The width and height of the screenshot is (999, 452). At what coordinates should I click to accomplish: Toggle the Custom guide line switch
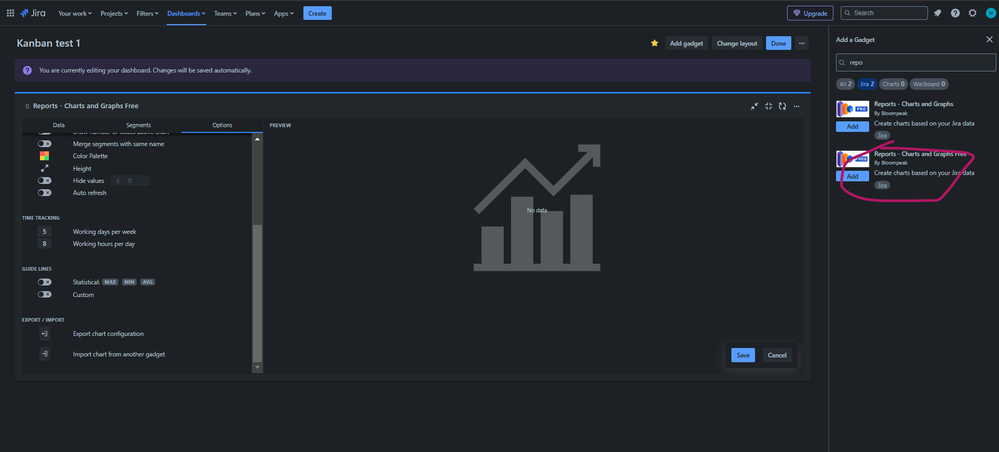[45, 295]
